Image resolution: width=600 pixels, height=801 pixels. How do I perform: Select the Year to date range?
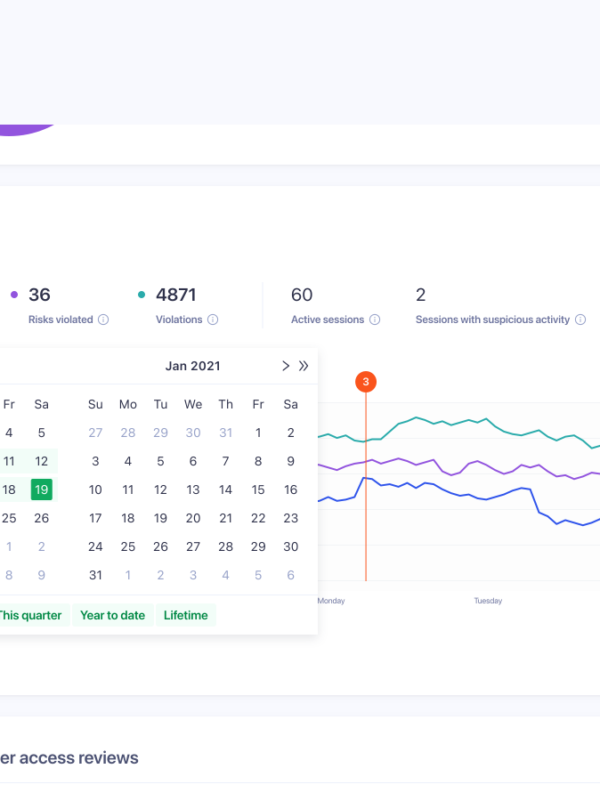[x=112, y=615]
